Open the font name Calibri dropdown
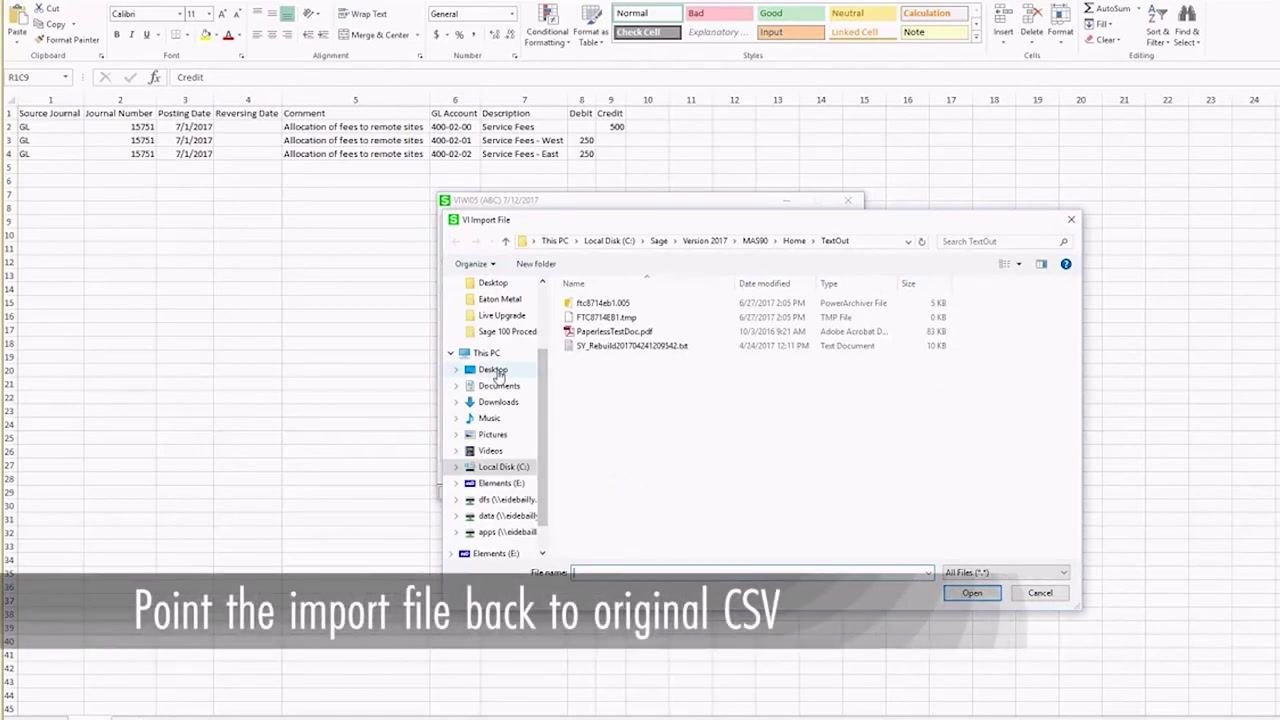 pos(180,14)
